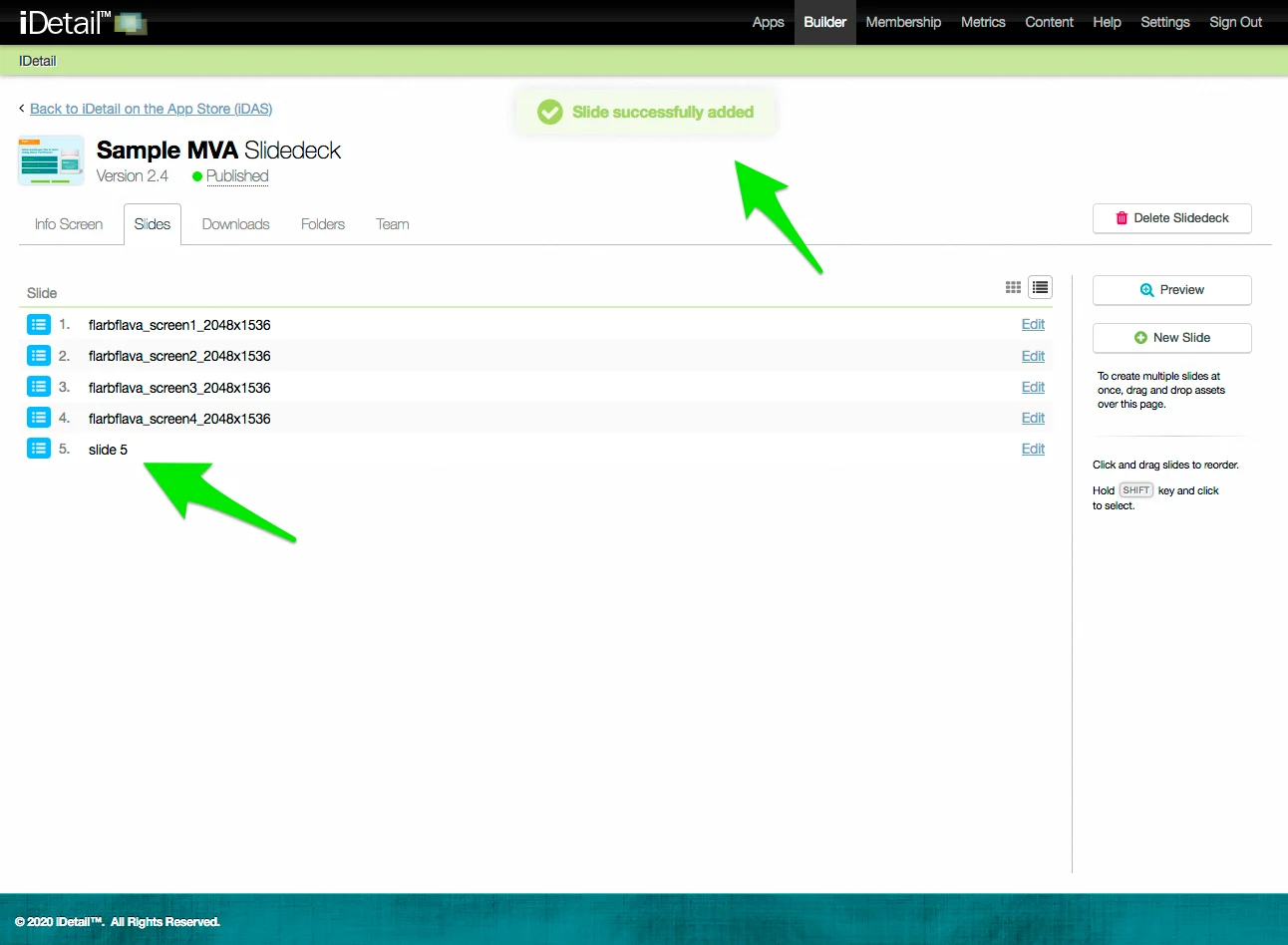Open the Folders tab
This screenshot has height=945, width=1288.
323,224
